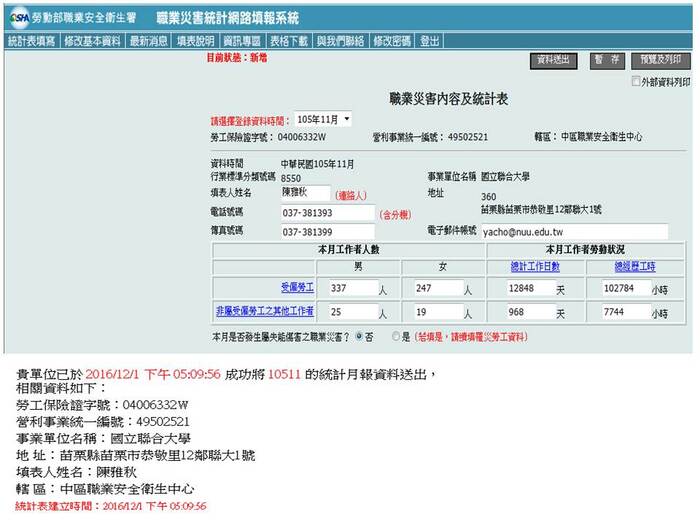Click the 統計表建立時間 line at the bottom
Image resolution: width=700 pixels, height=525 pixels.
pyautogui.click(x=111, y=506)
